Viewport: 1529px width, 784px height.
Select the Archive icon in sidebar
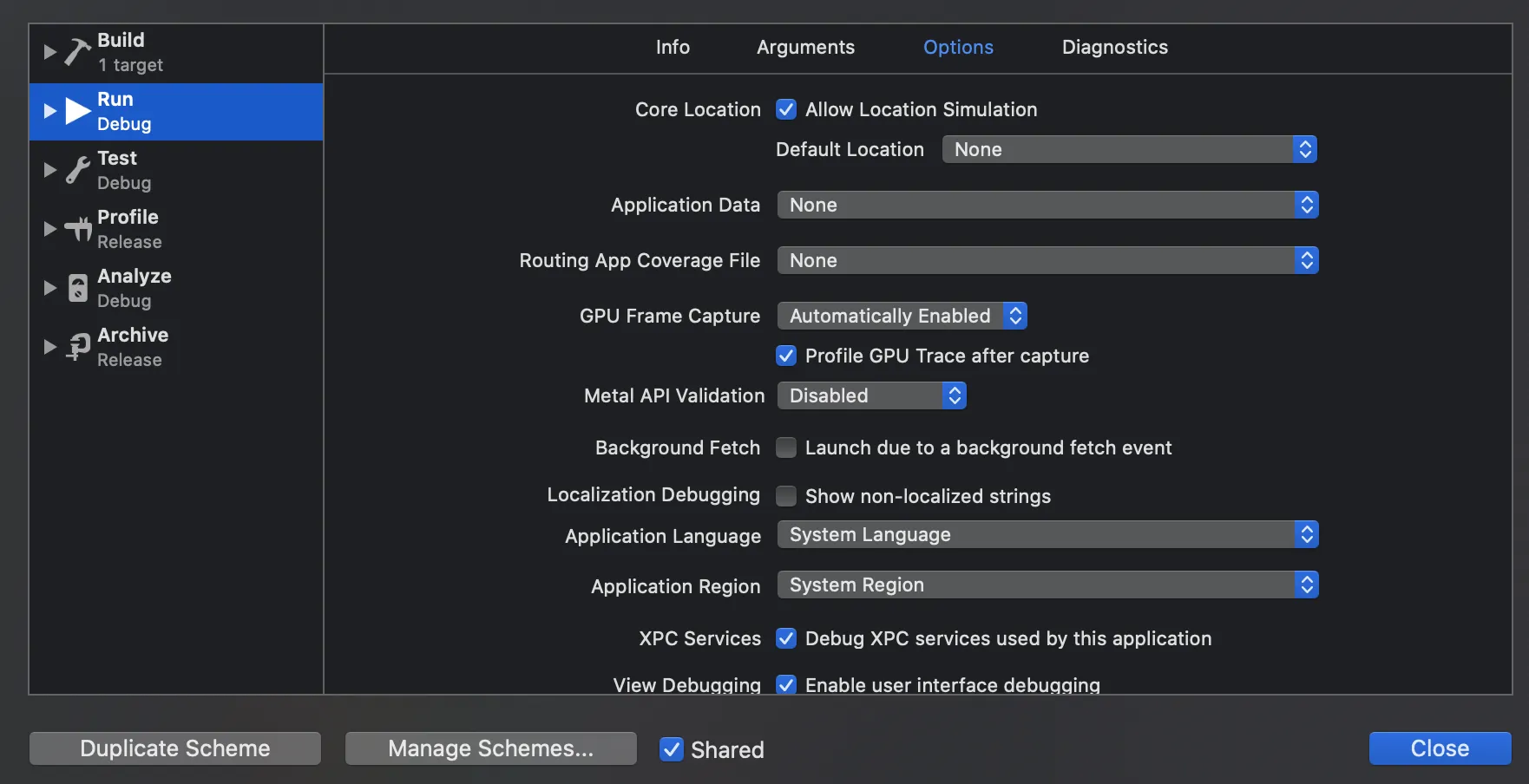(x=78, y=347)
